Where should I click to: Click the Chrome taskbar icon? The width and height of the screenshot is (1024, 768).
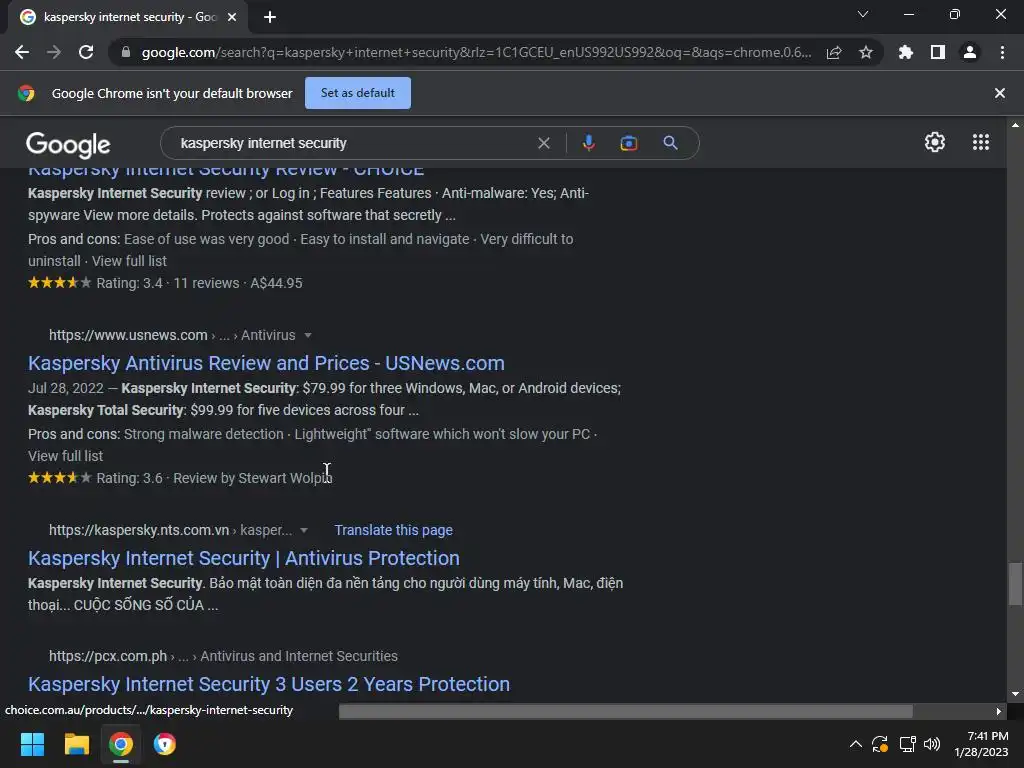pyautogui.click(x=121, y=744)
